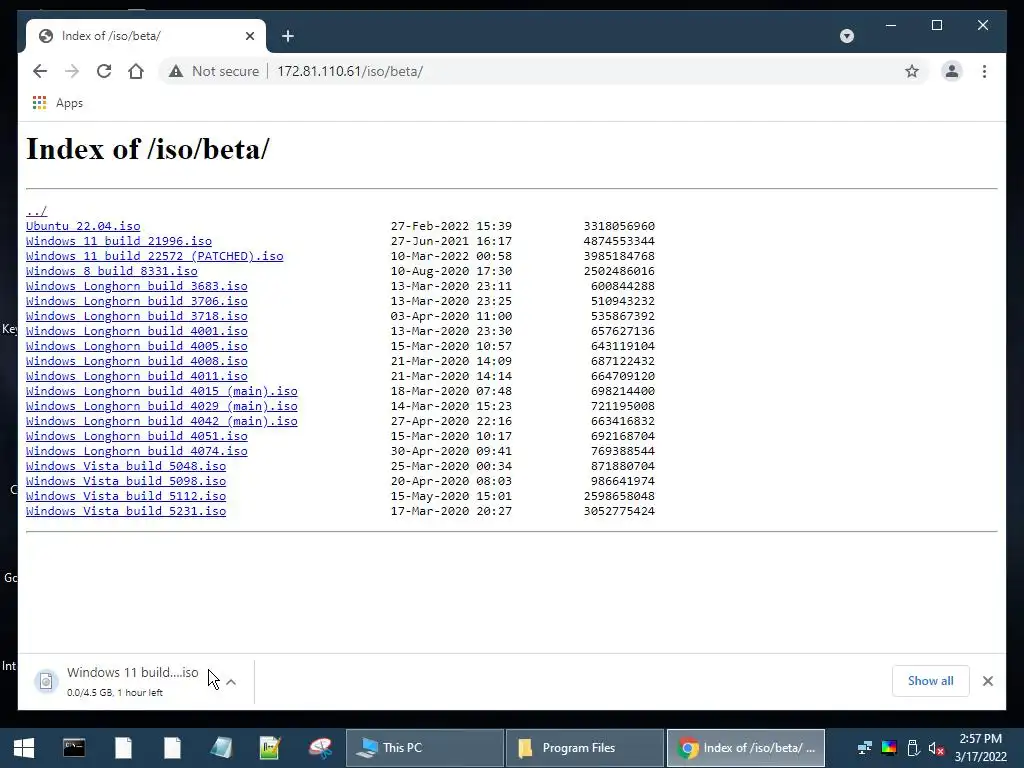The width and height of the screenshot is (1024, 768).
Task: Open the green notepad taskbar icon
Action: tap(270, 748)
